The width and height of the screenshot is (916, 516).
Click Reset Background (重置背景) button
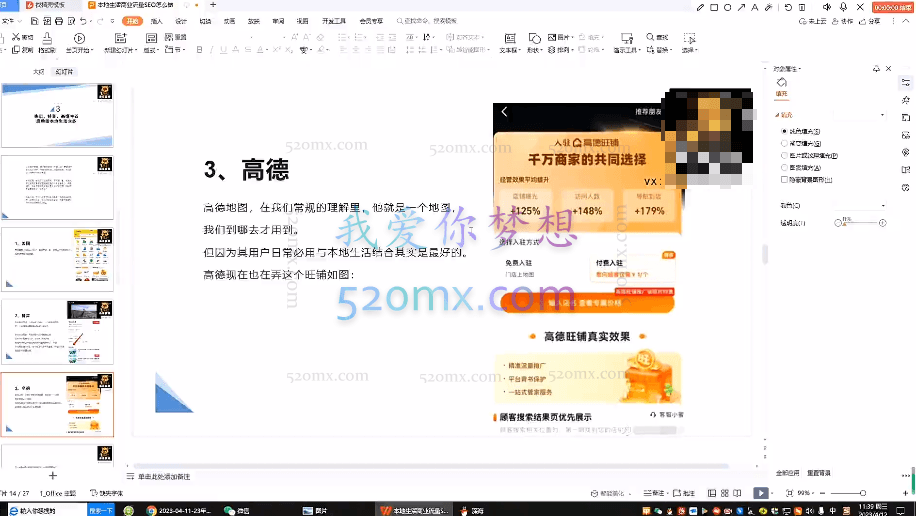click(818, 473)
